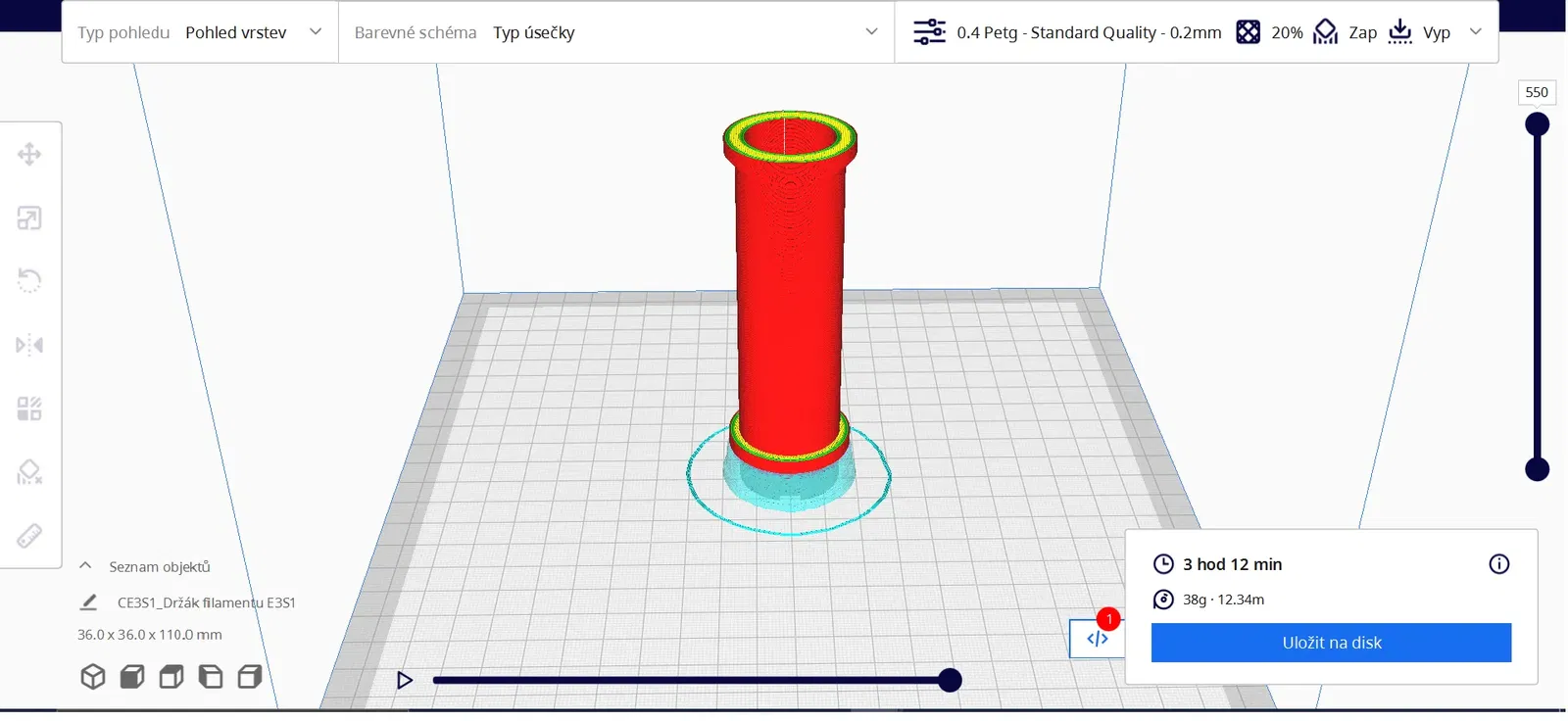Click the Zap support status text
1568x721 pixels.
coord(1362,32)
